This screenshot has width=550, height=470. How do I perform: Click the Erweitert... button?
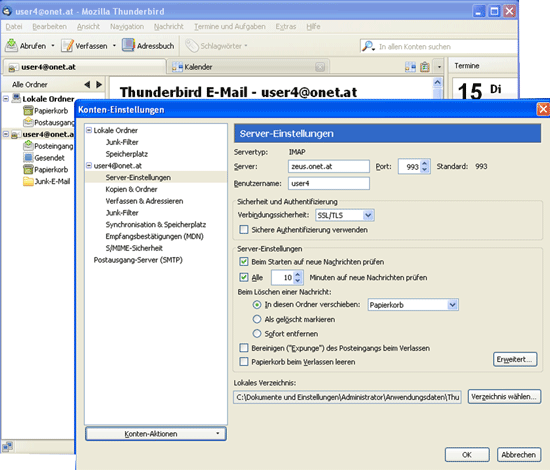click(x=515, y=359)
